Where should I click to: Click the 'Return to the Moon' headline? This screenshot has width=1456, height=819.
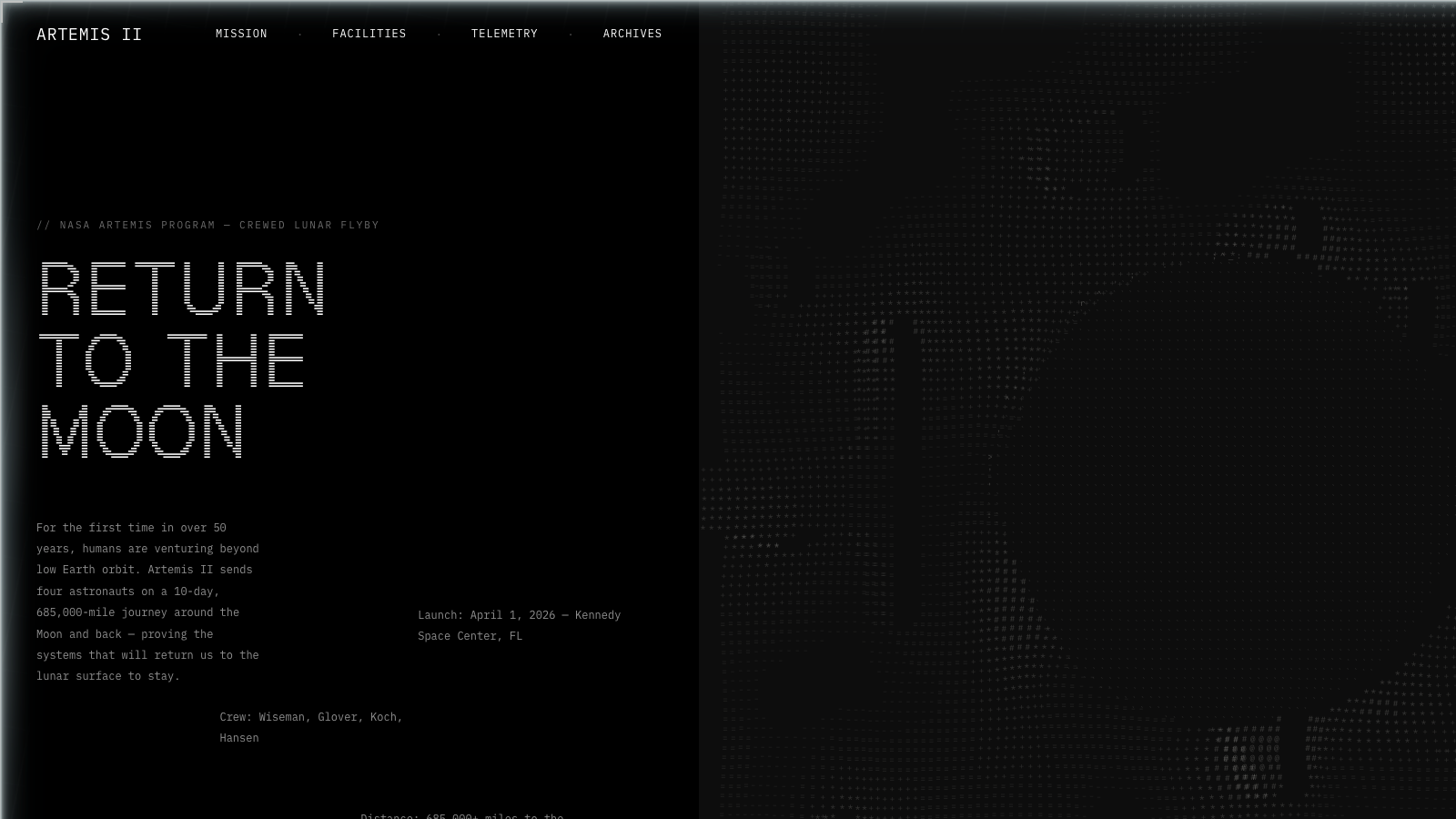pos(182,360)
